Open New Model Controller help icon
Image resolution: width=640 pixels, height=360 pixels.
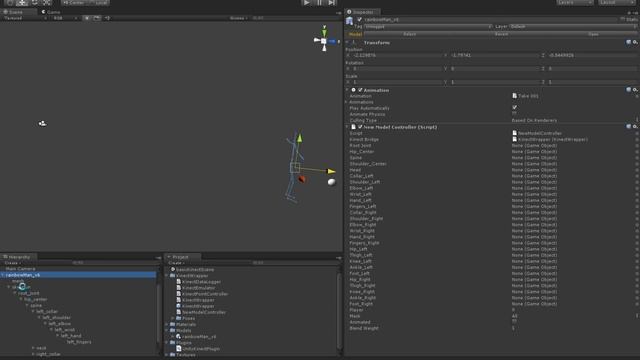tap(629, 127)
